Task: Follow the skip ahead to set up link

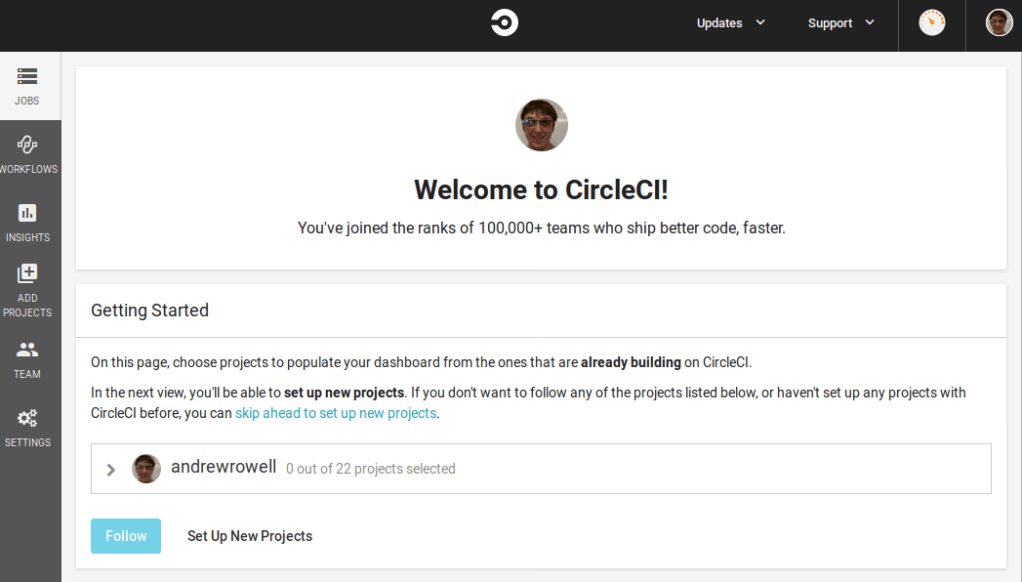Action: pyautogui.click(x=336, y=413)
